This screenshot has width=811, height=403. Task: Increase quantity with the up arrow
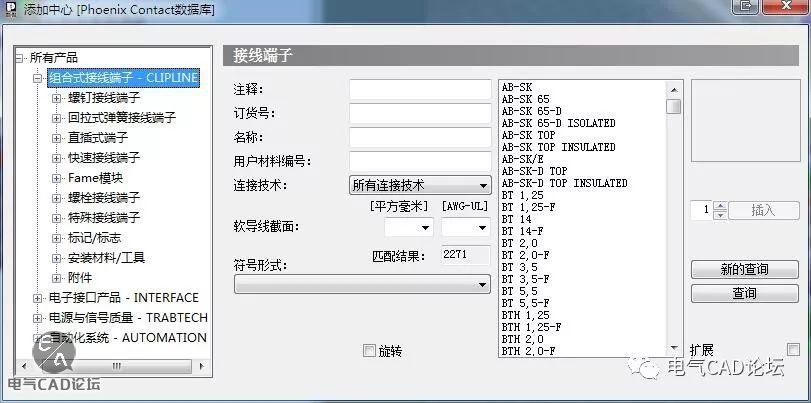click(720, 206)
